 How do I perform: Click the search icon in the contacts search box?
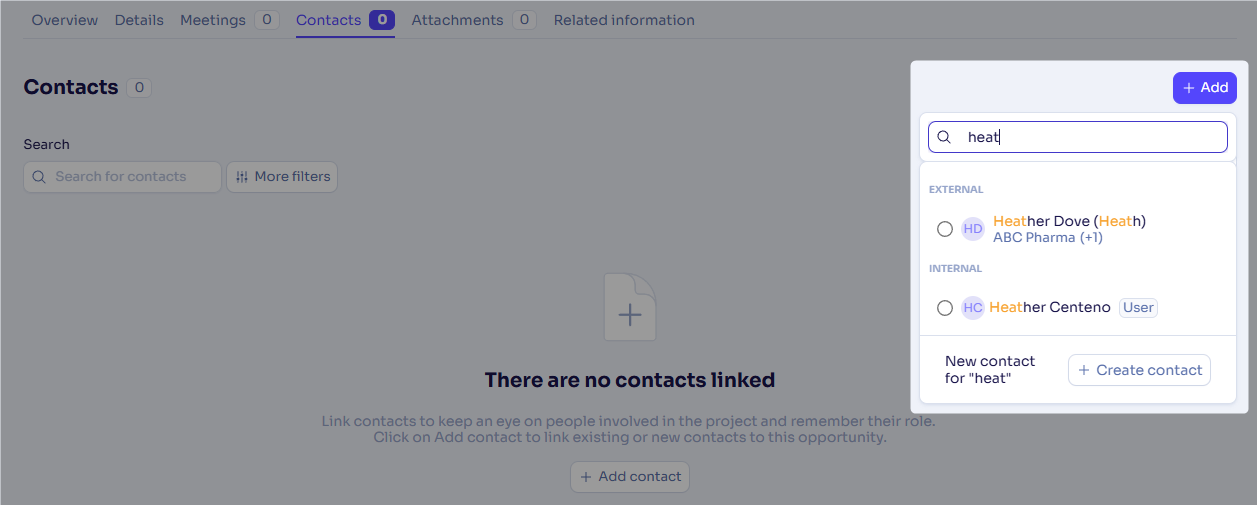coord(39,177)
